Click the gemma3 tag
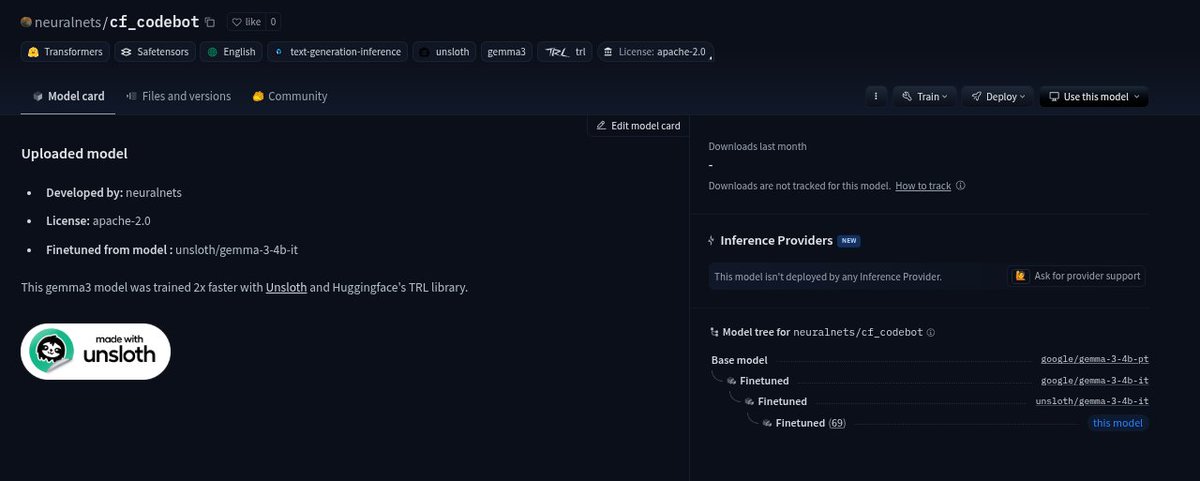1200x481 pixels. pos(507,52)
